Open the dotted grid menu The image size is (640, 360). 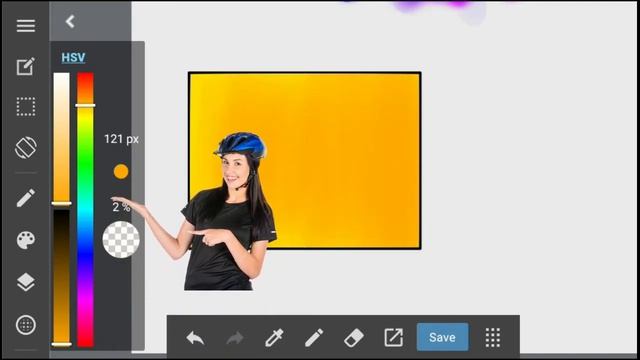pos(493,338)
